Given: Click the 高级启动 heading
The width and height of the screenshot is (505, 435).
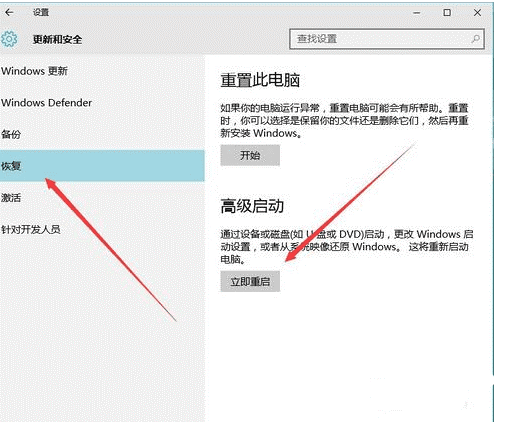Looking at the screenshot, I should pyautogui.click(x=252, y=206).
